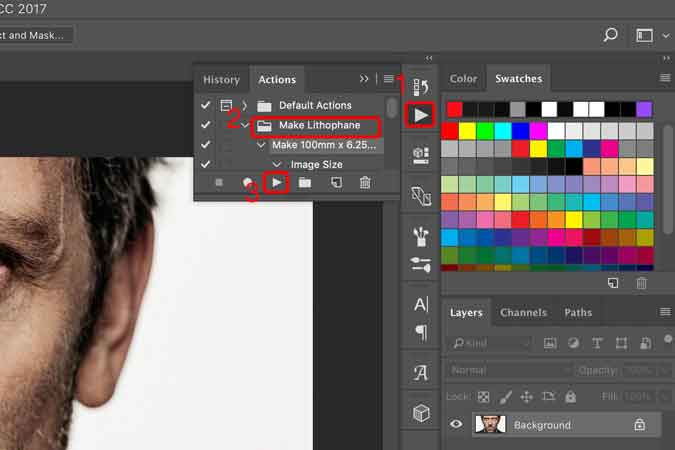
Task: Click Create new action icon
Action: [x=336, y=183]
